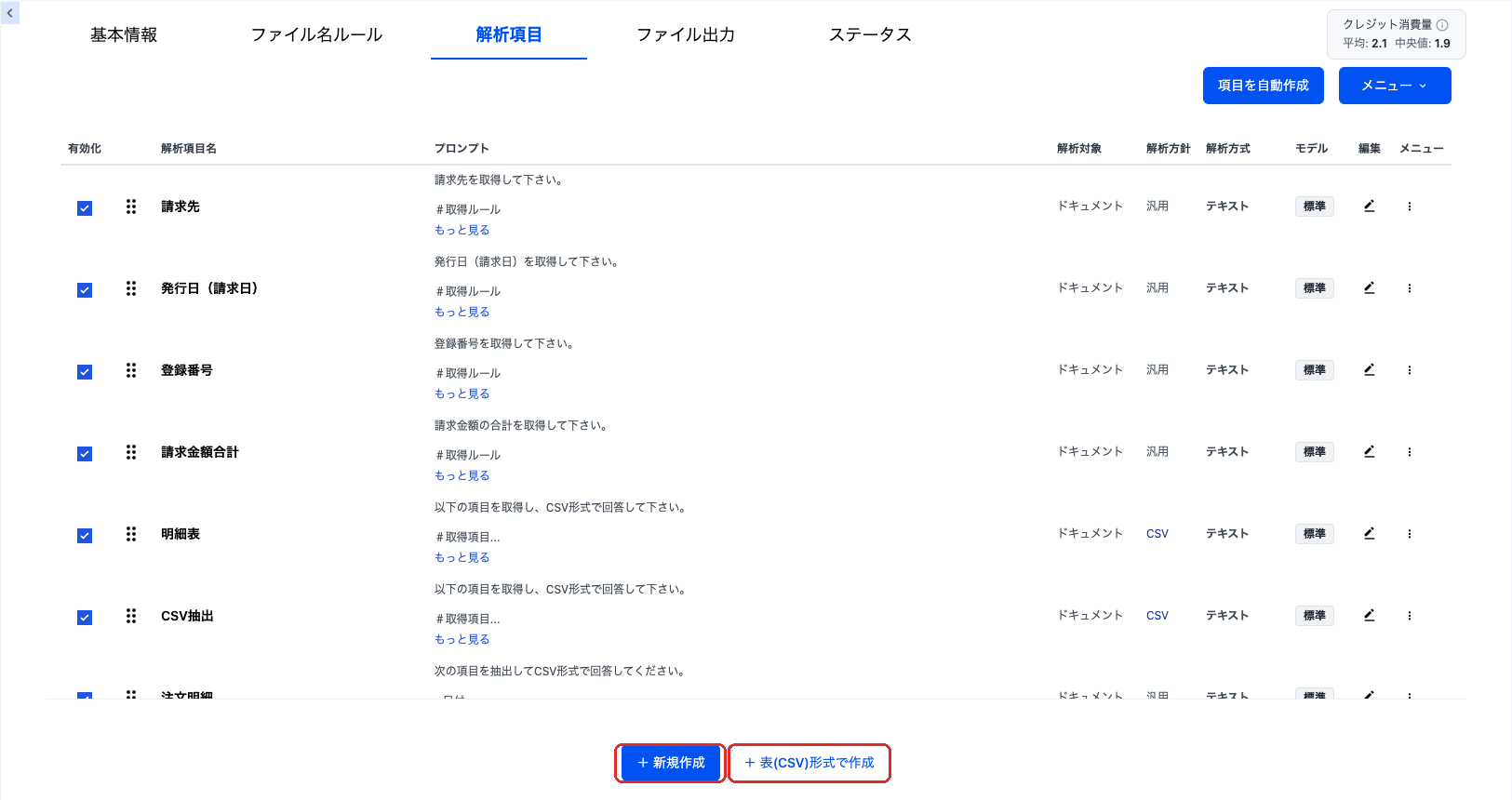Open three-dot menu for CSV抽出 row
The image size is (1512, 800).
click(1410, 616)
